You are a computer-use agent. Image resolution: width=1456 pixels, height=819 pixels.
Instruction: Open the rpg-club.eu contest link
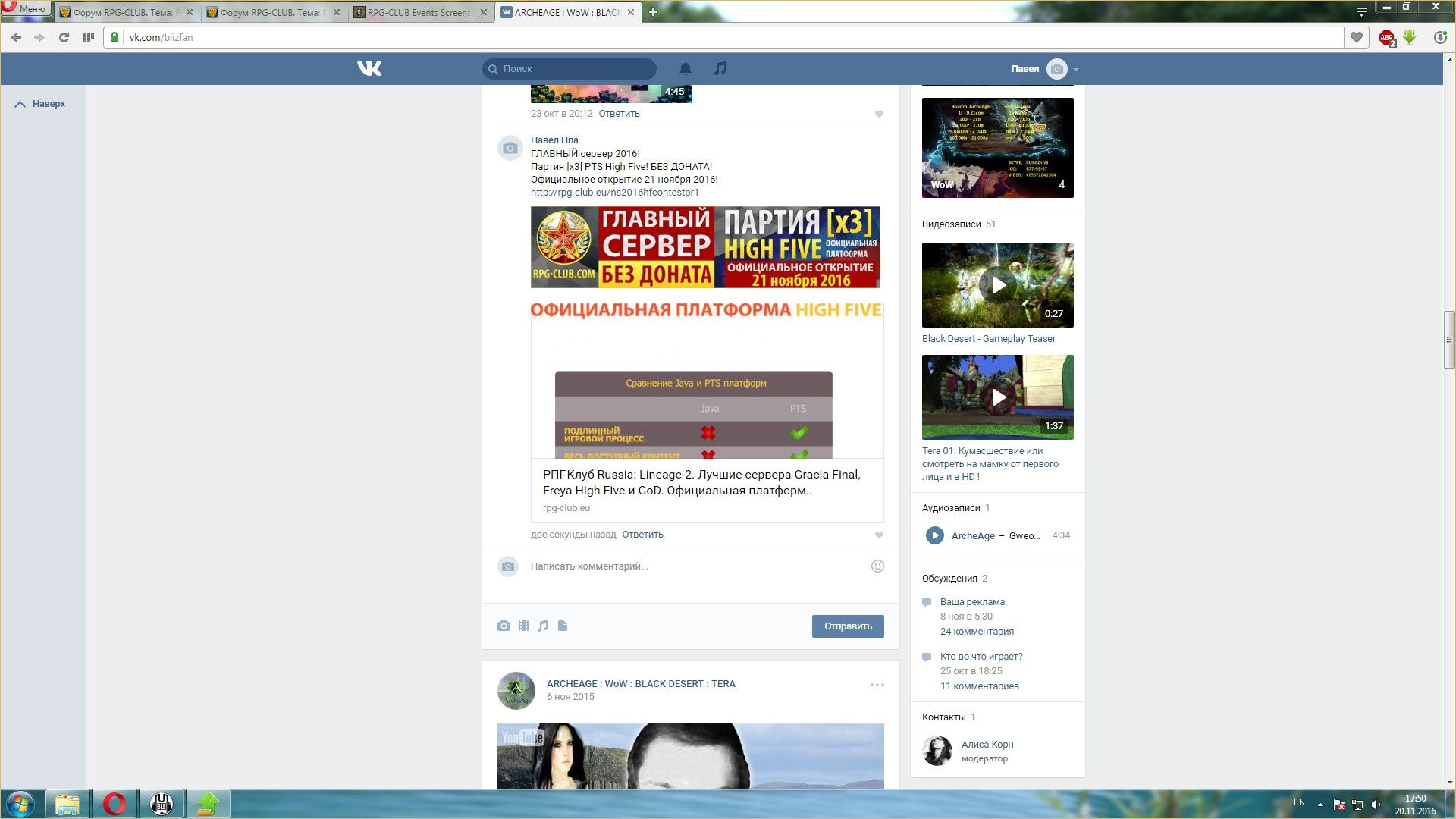pyautogui.click(x=614, y=193)
